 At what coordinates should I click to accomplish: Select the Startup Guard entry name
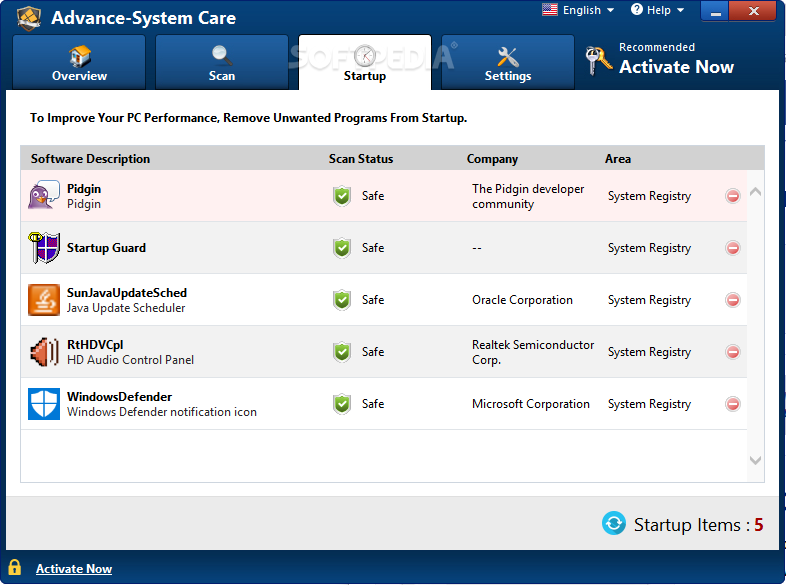pyautogui.click(x=106, y=248)
